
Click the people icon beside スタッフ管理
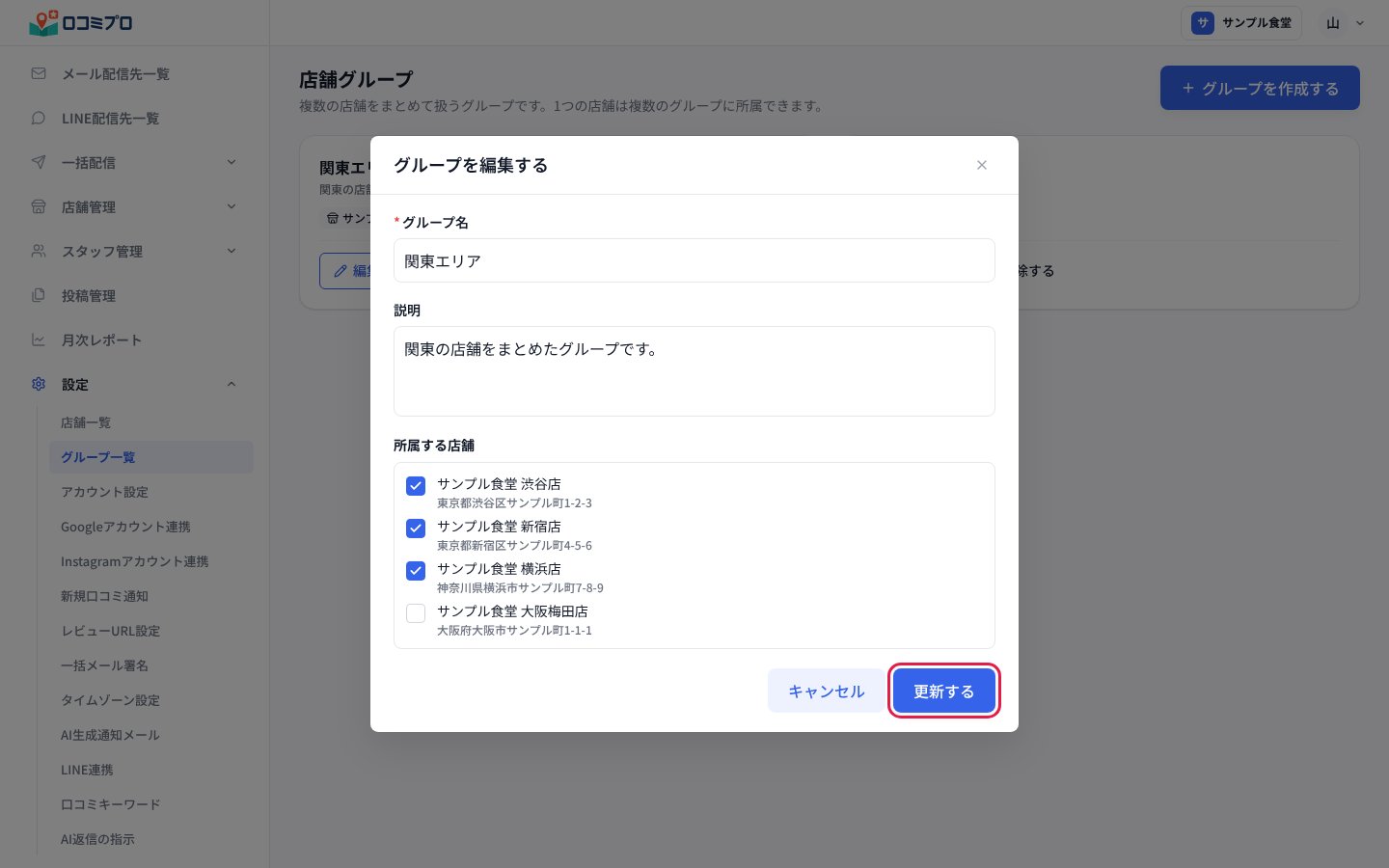(39, 251)
